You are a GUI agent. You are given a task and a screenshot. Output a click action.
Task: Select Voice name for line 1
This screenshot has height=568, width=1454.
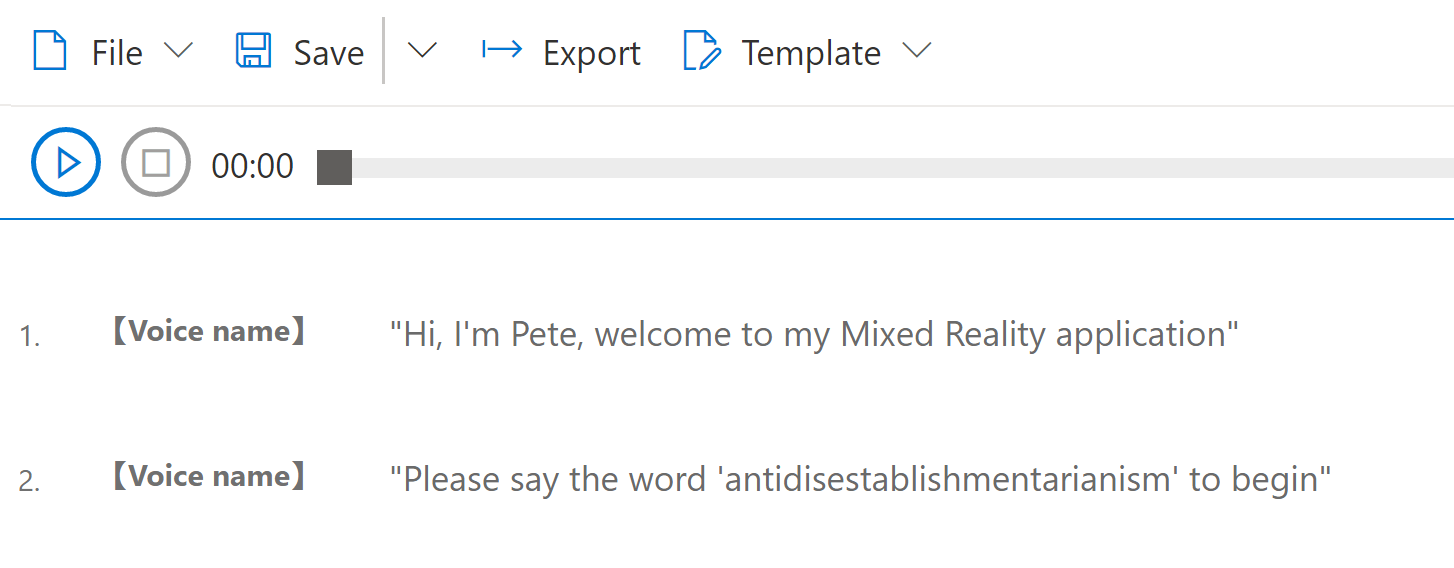pyautogui.click(x=207, y=332)
